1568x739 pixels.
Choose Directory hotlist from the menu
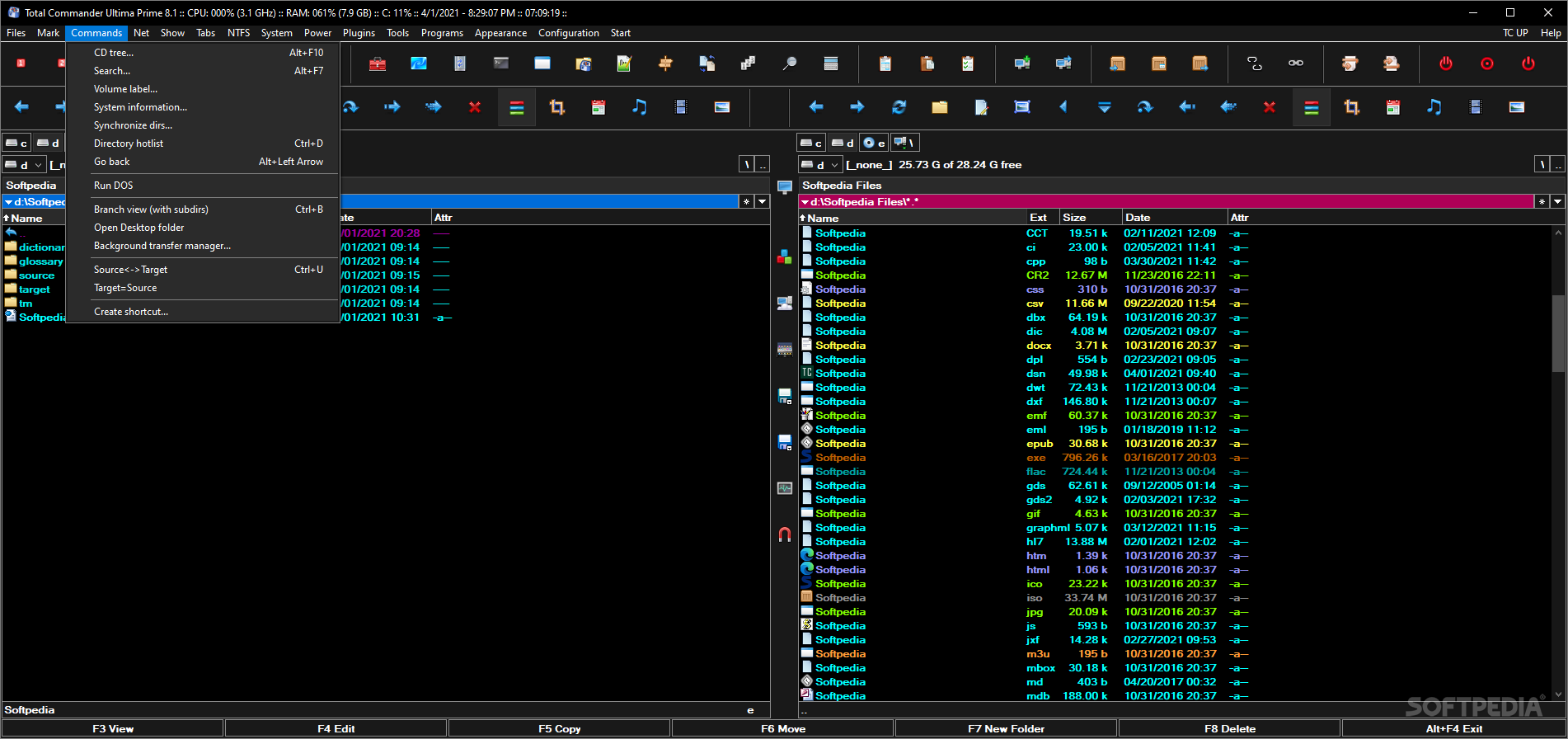pyautogui.click(x=203, y=144)
